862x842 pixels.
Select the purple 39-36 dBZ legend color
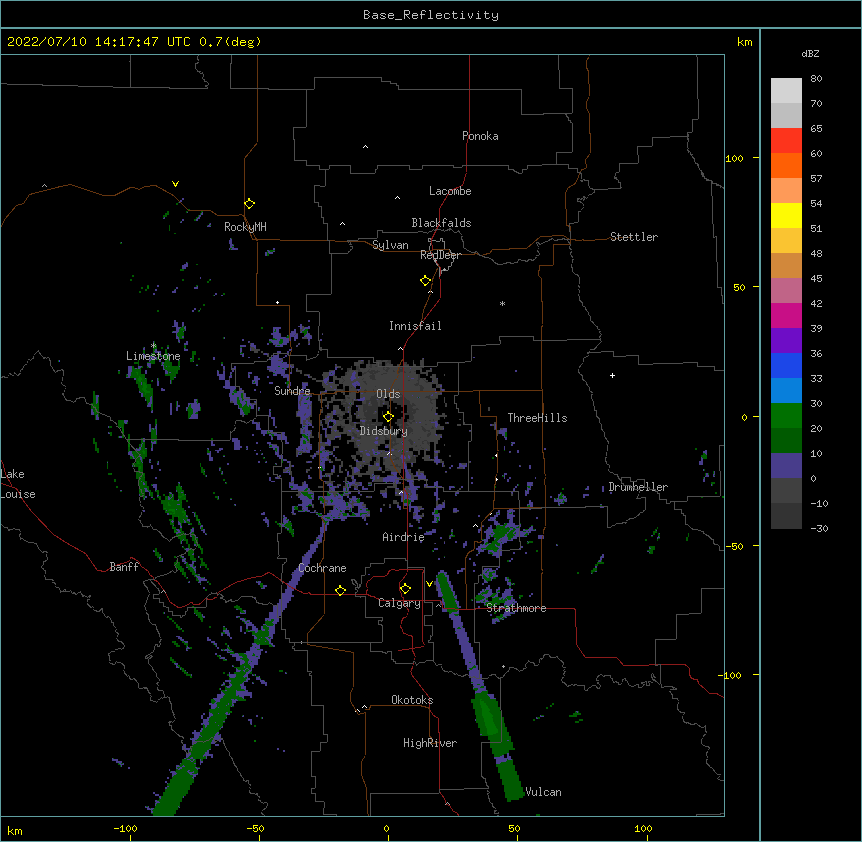point(786,340)
